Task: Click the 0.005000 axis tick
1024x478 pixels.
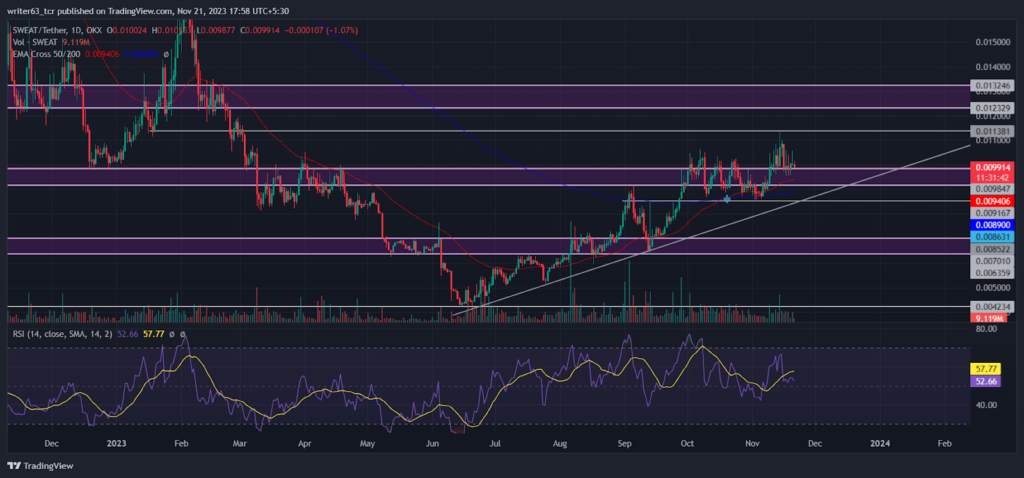Action: (x=992, y=287)
